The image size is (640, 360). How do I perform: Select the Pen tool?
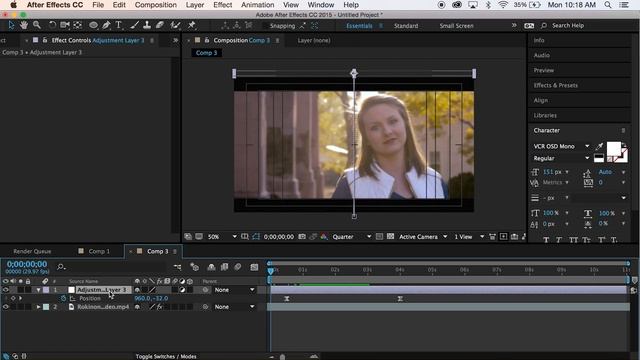tap(107, 25)
